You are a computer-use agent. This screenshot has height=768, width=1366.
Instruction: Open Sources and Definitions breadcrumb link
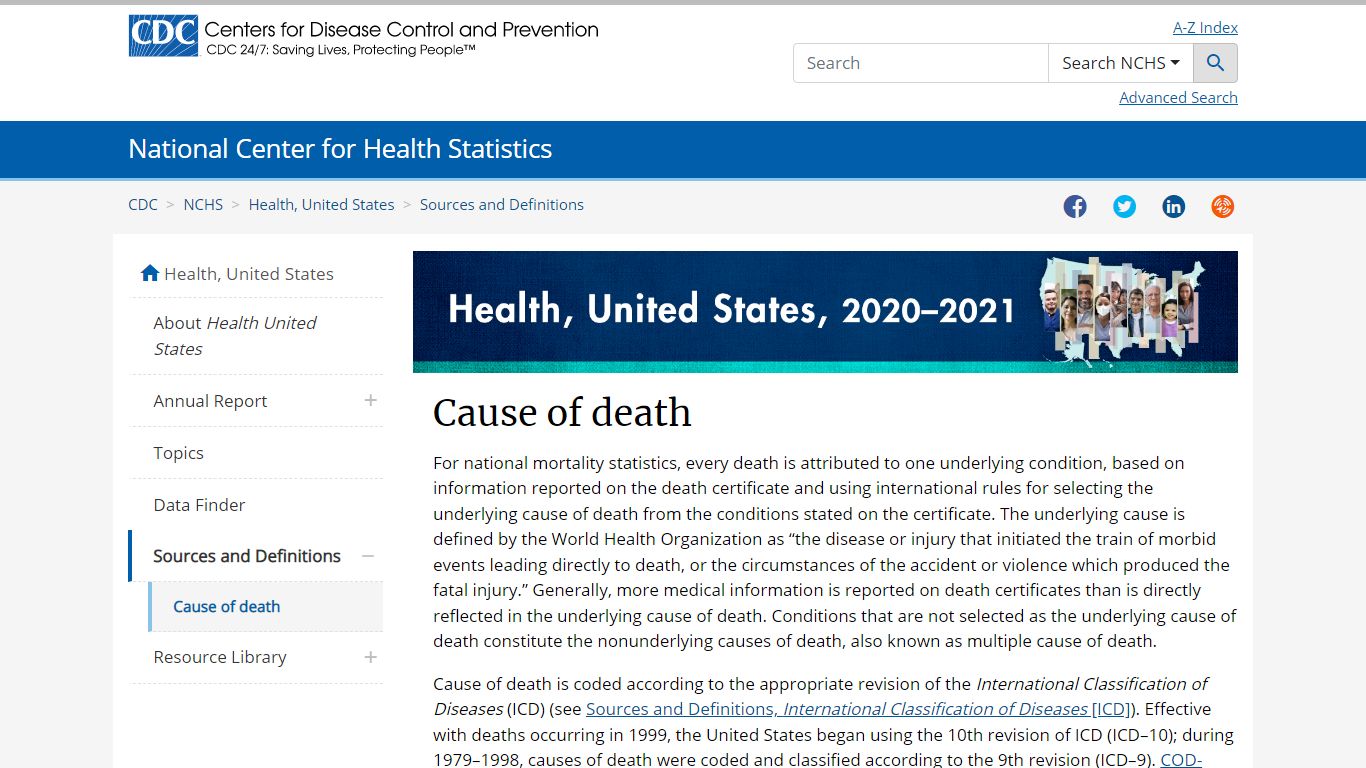click(502, 204)
